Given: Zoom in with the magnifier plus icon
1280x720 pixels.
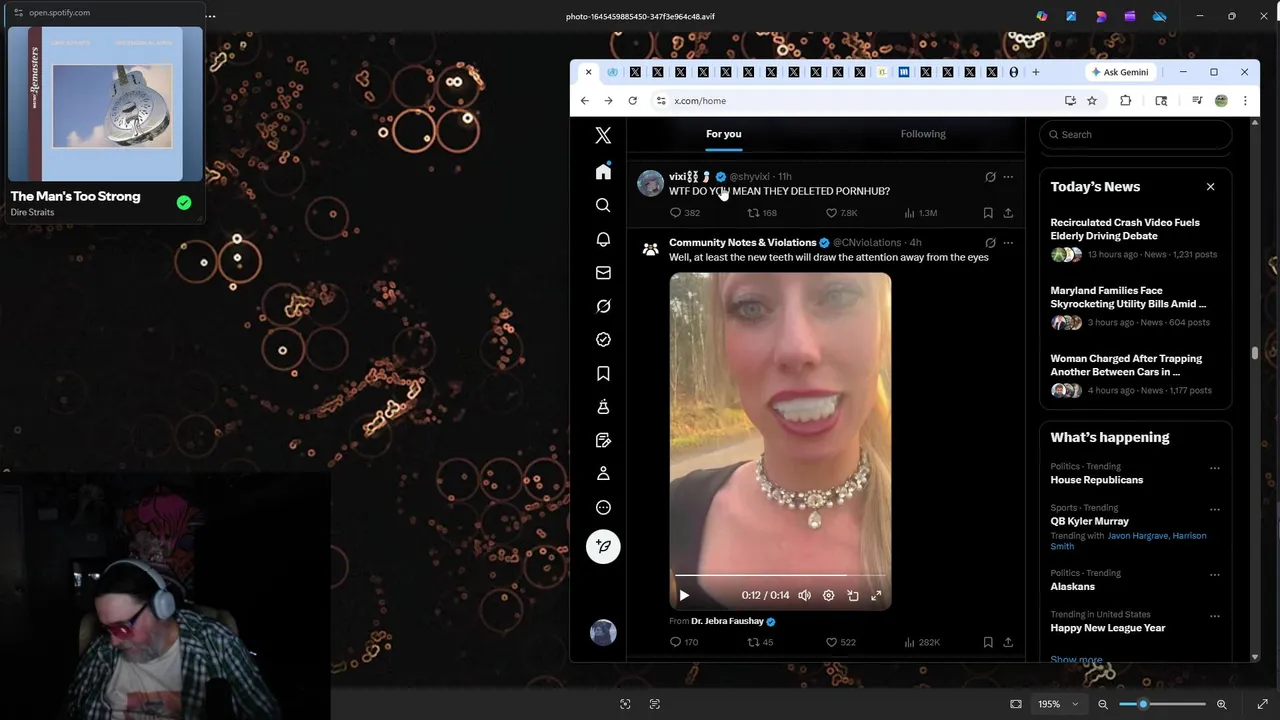Looking at the screenshot, I should click(x=1221, y=704).
